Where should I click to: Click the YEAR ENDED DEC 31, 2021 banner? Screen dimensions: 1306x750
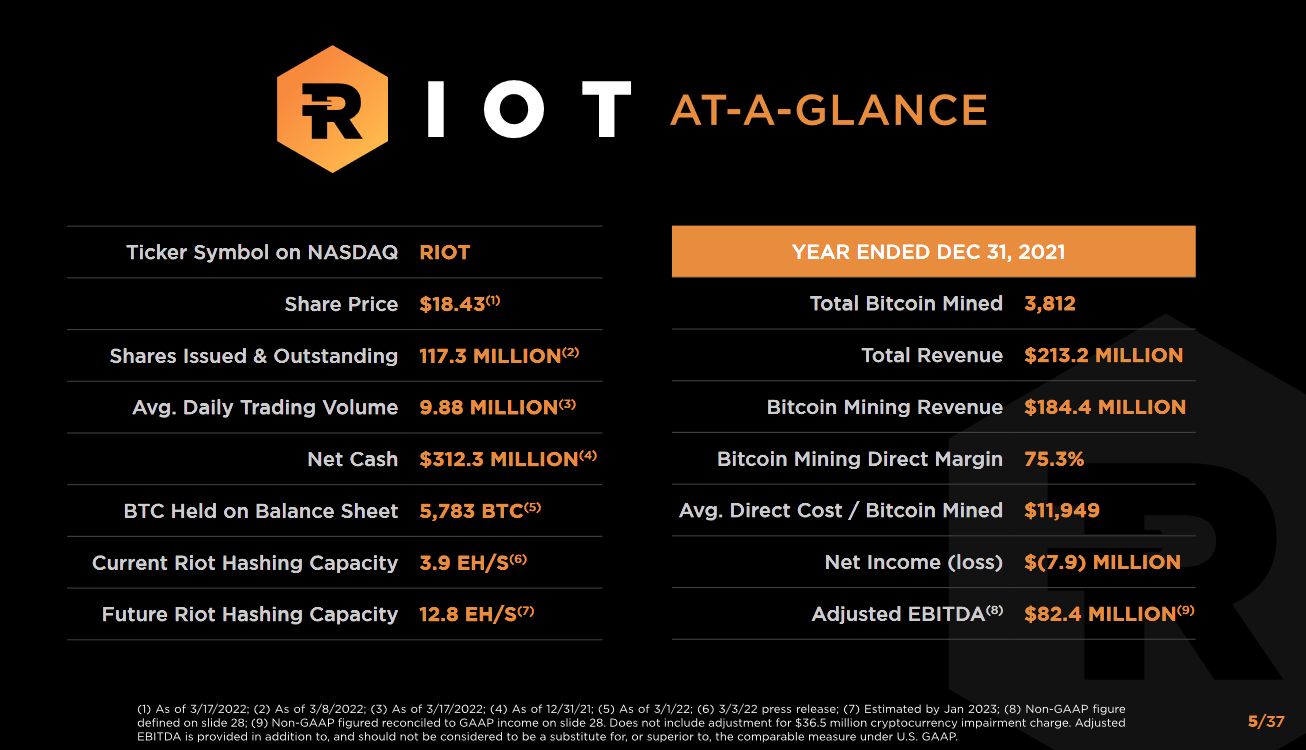(933, 252)
